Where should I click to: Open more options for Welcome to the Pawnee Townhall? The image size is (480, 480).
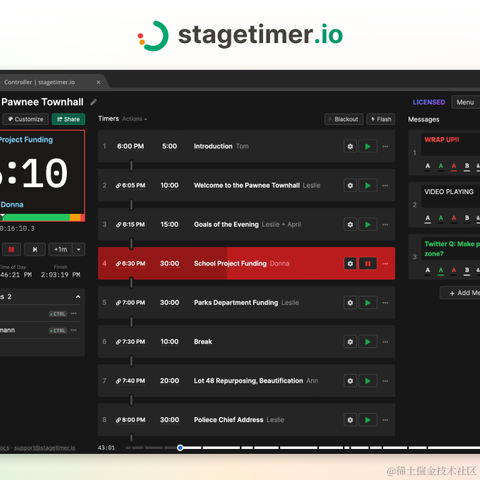[x=385, y=185]
